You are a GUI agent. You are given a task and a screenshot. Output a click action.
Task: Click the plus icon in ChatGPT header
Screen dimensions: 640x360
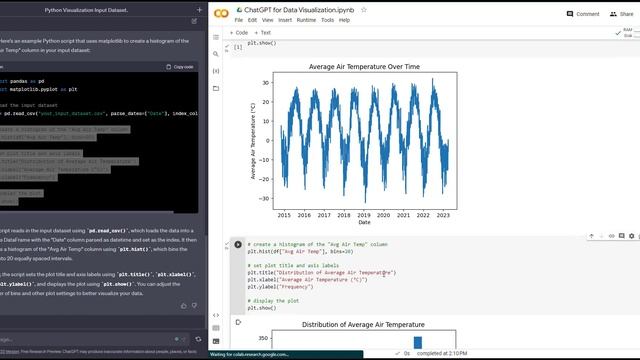[x=199, y=9]
